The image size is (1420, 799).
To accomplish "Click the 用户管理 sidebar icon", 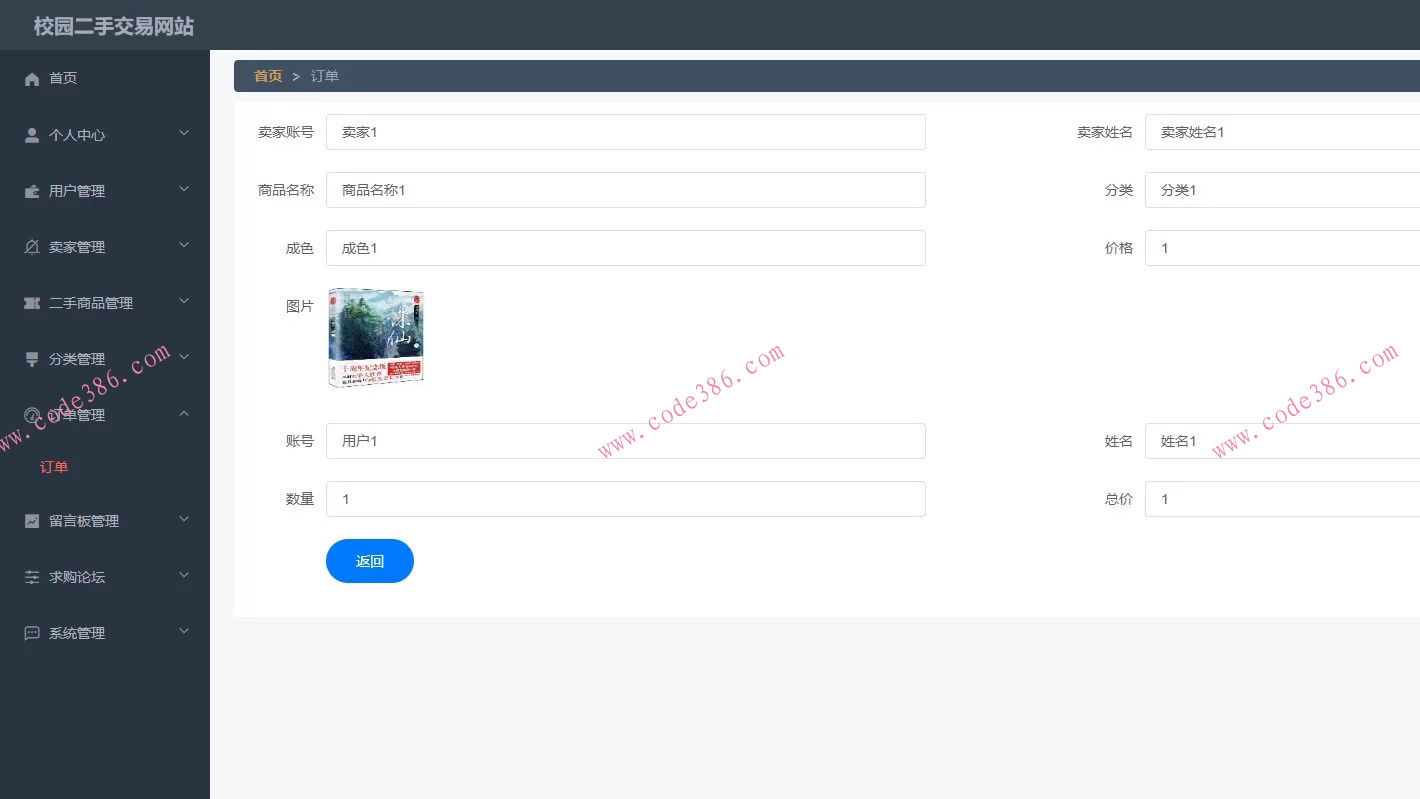I will [31, 190].
